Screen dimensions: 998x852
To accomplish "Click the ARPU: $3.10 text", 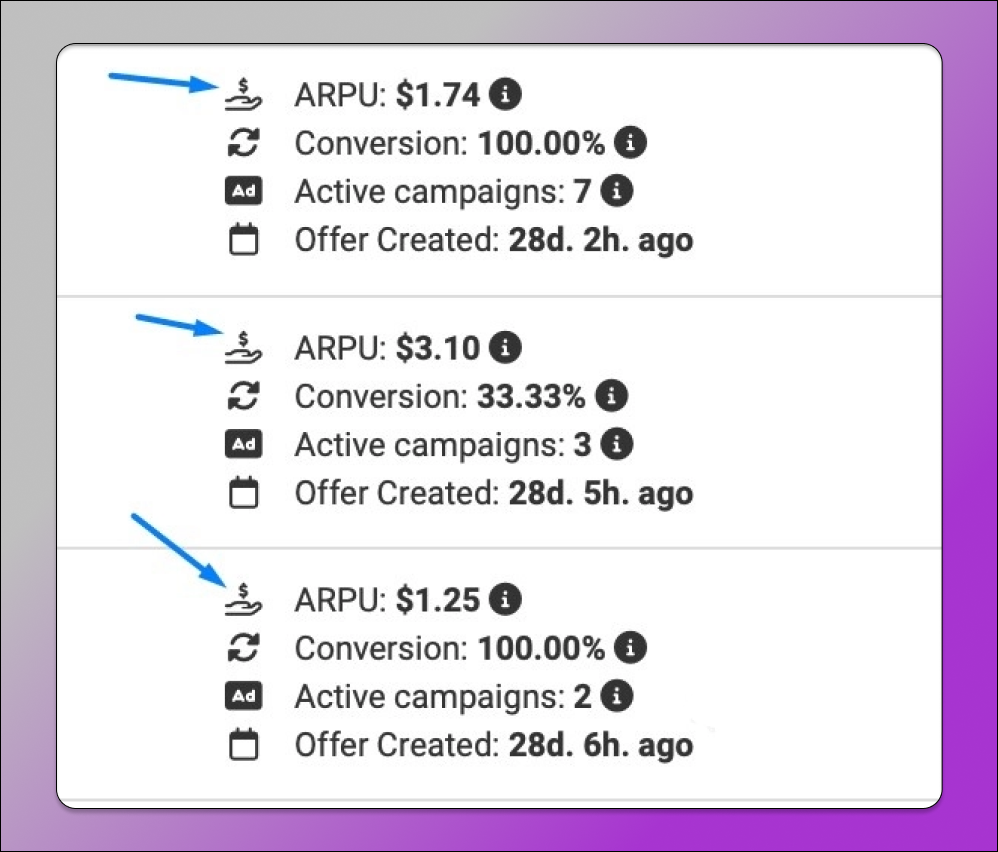I will pyautogui.click(x=387, y=349).
